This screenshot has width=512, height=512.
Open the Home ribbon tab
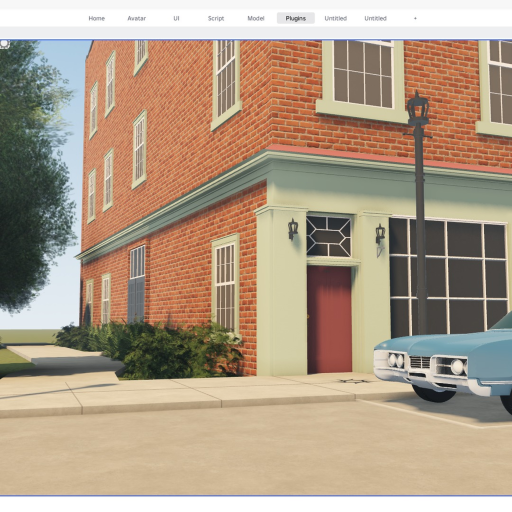(x=96, y=18)
